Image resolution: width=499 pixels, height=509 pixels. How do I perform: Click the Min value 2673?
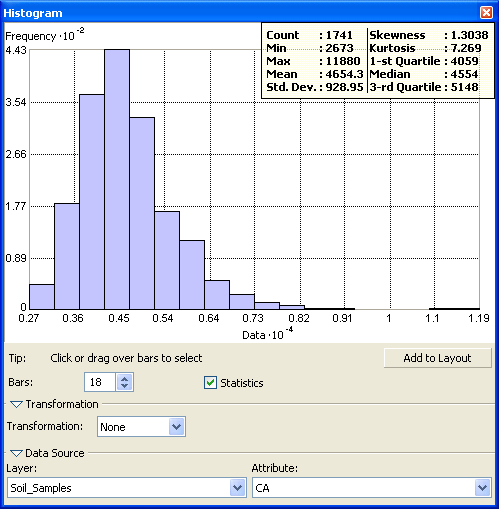coord(339,48)
